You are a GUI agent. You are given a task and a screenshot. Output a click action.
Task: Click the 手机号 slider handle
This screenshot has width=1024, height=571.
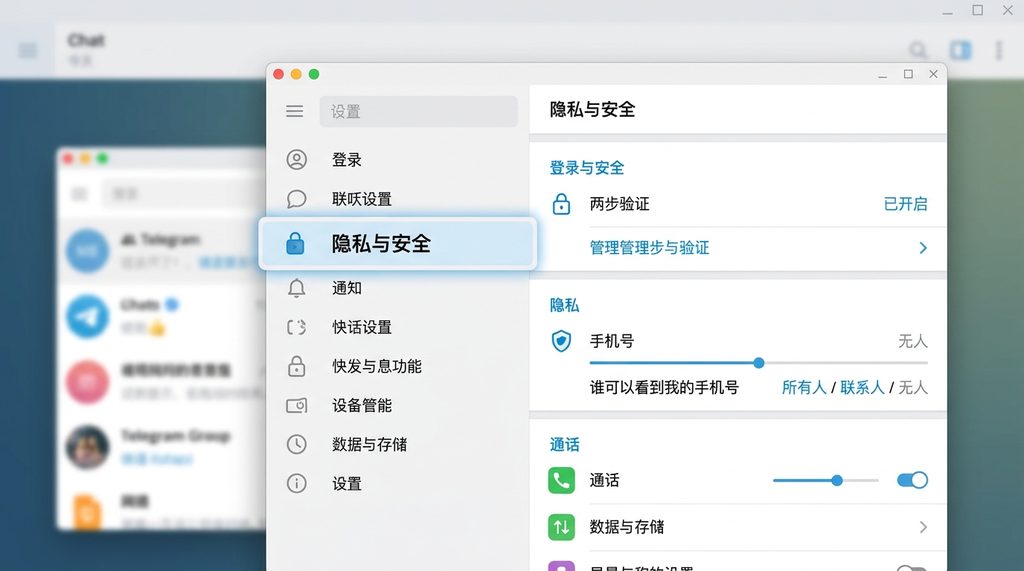758,363
